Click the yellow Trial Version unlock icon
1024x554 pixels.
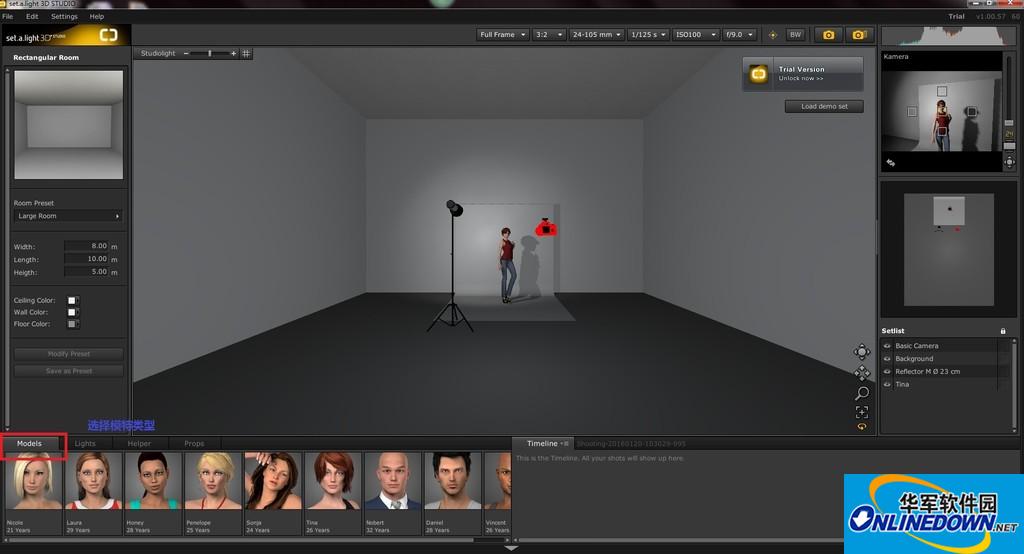[x=758, y=74]
